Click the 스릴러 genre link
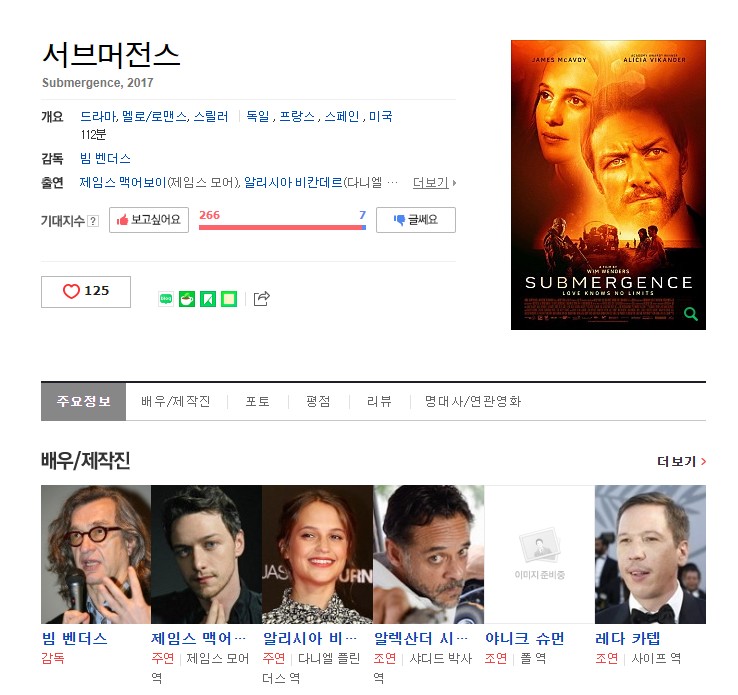The width and height of the screenshot is (738, 695). click(211, 116)
